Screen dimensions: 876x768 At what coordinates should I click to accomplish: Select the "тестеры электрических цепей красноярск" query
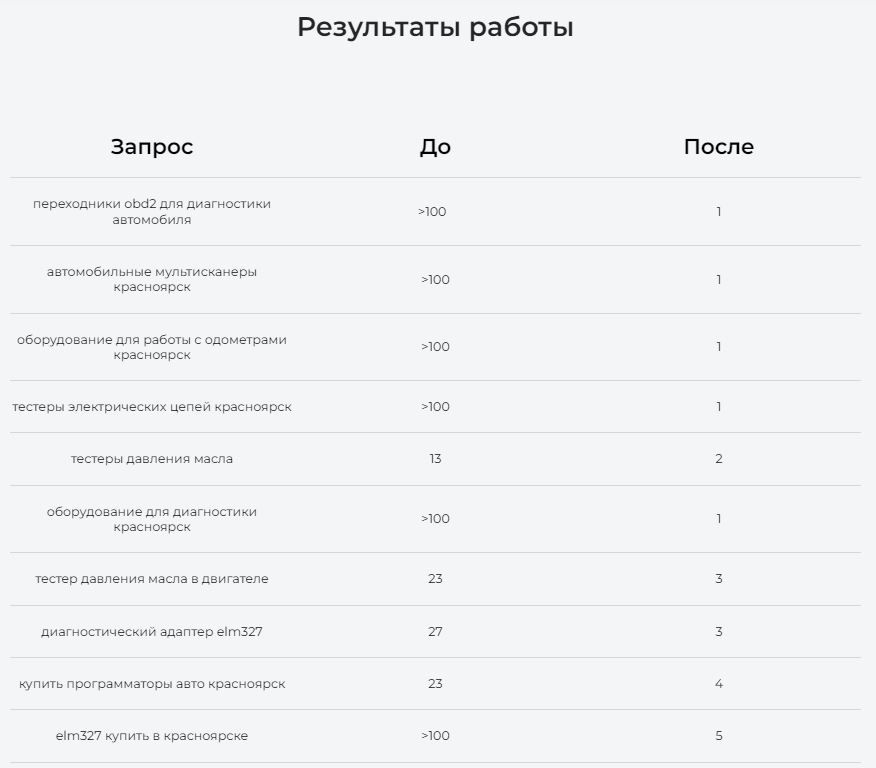tap(152, 407)
